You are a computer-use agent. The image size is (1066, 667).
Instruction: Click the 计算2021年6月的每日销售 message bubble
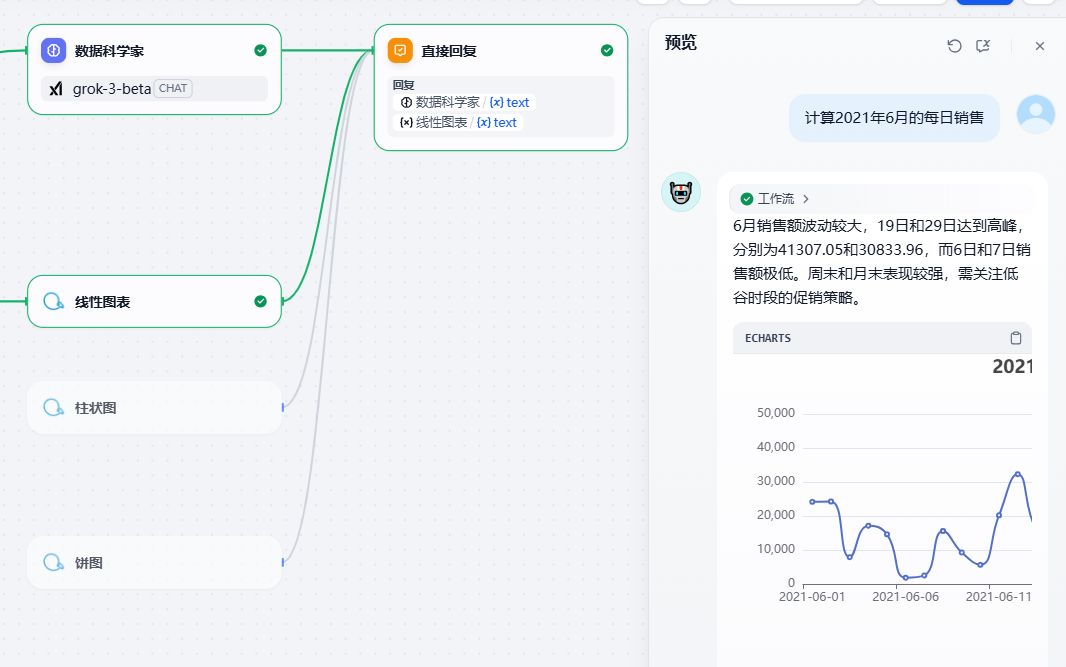pos(894,118)
